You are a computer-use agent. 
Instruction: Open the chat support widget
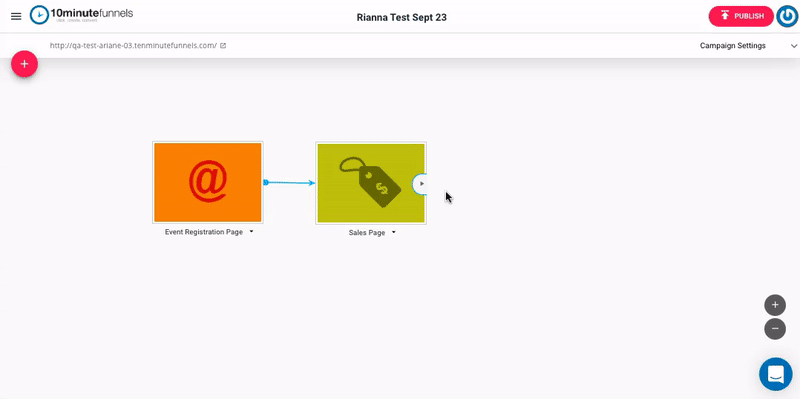(776, 374)
